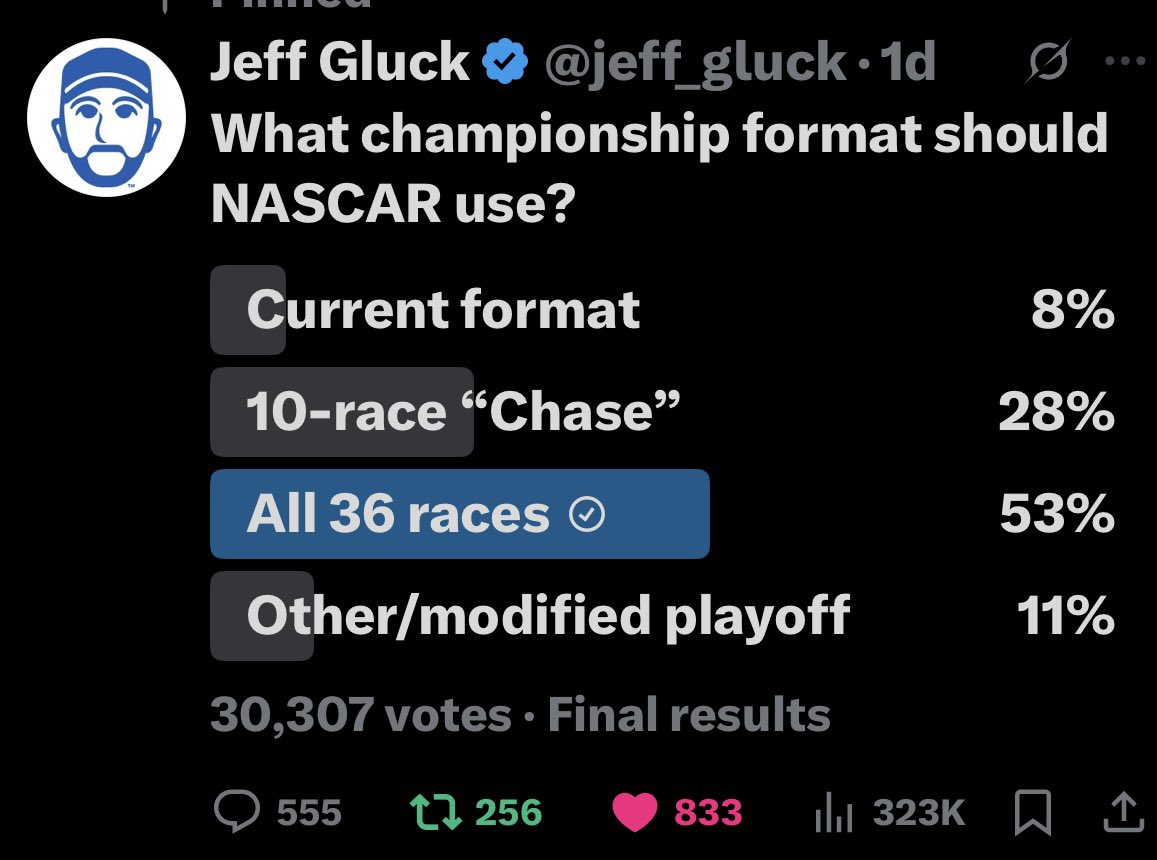Open the Grok slash-circle icon
The height and width of the screenshot is (860, 1157).
coord(1048,64)
